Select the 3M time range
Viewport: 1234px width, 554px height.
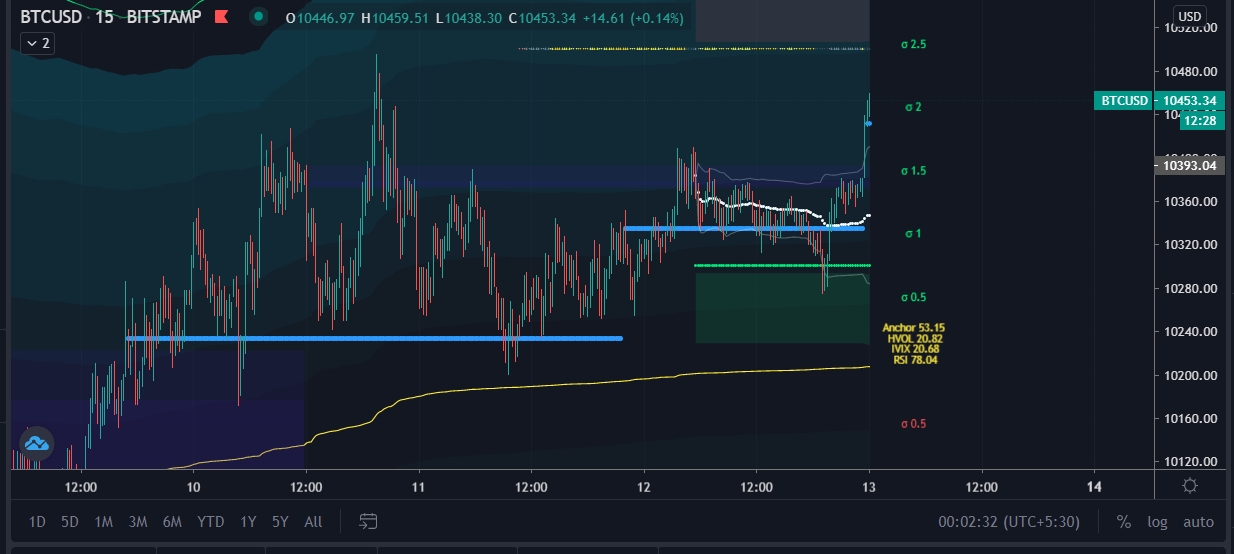click(x=138, y=522)
